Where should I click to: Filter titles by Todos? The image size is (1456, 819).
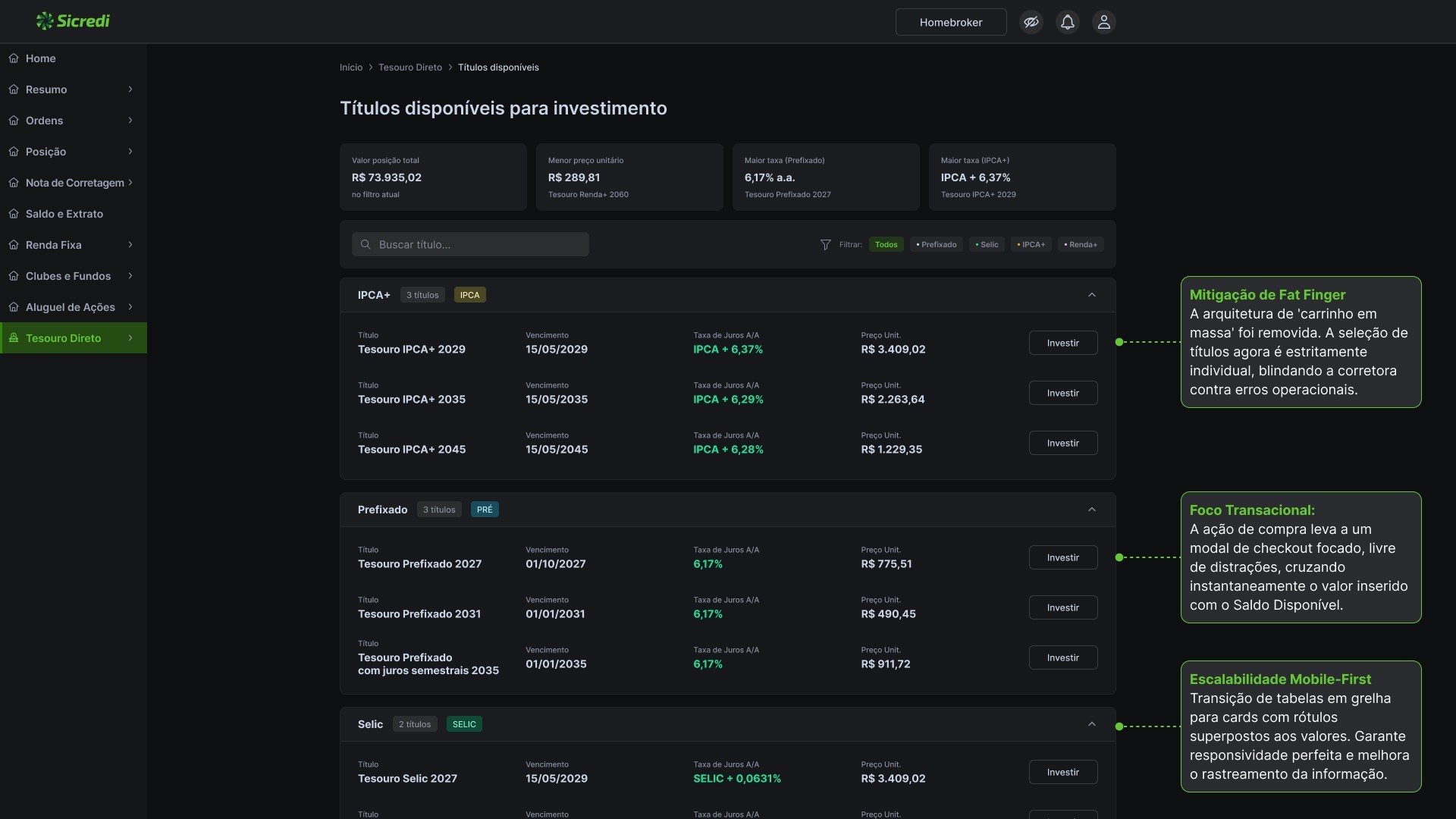886,245
